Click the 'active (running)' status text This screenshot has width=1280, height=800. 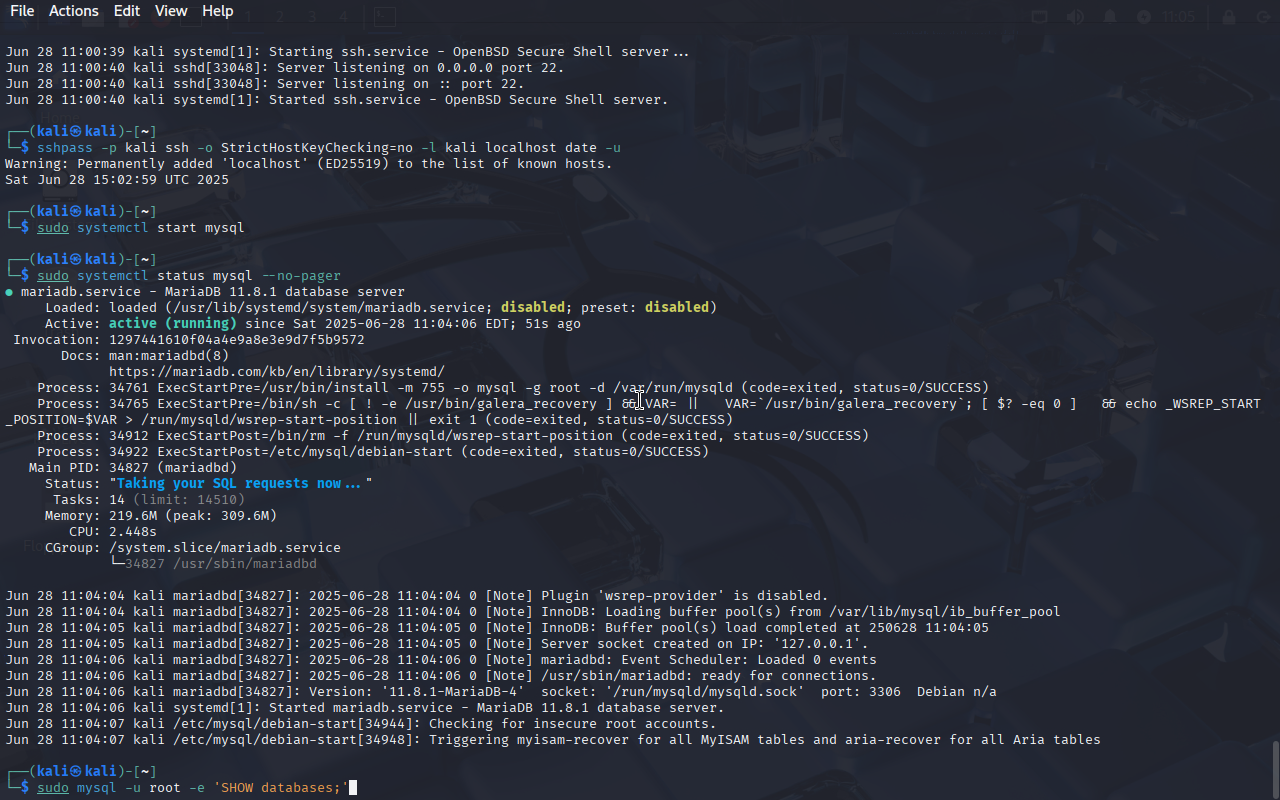[173, 324]
